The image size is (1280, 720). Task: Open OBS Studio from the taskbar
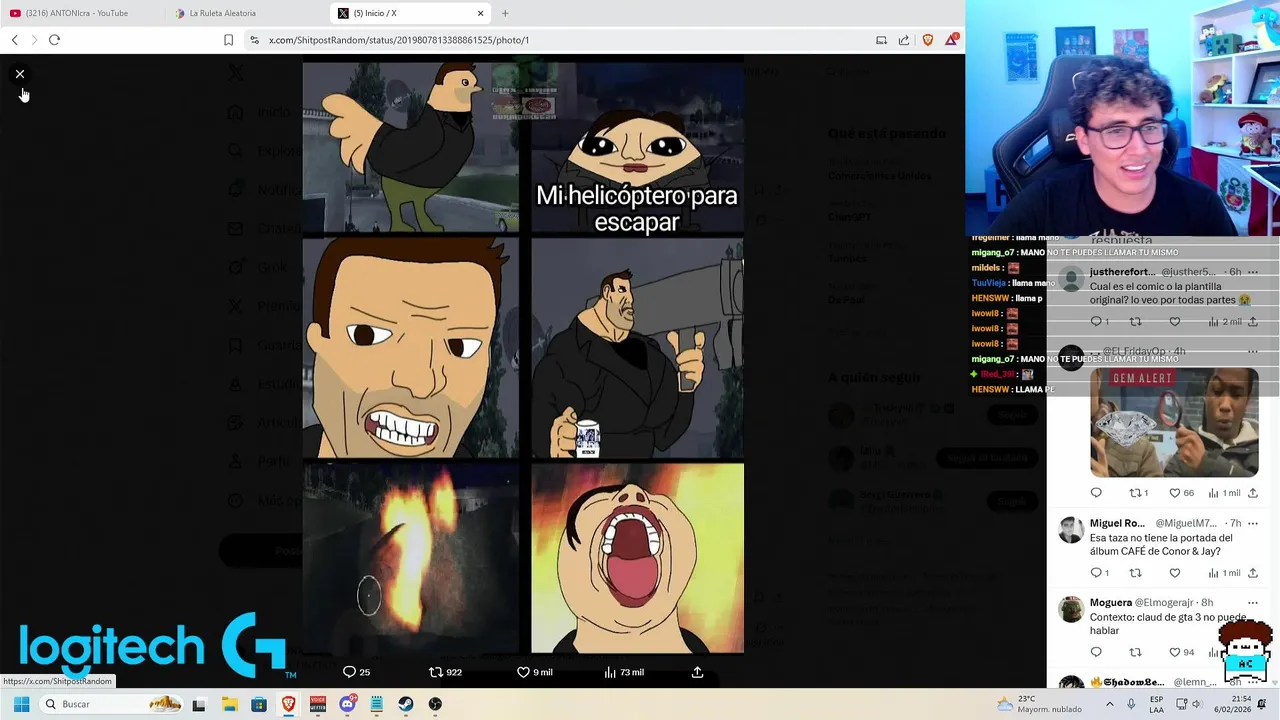click(435, 704)
